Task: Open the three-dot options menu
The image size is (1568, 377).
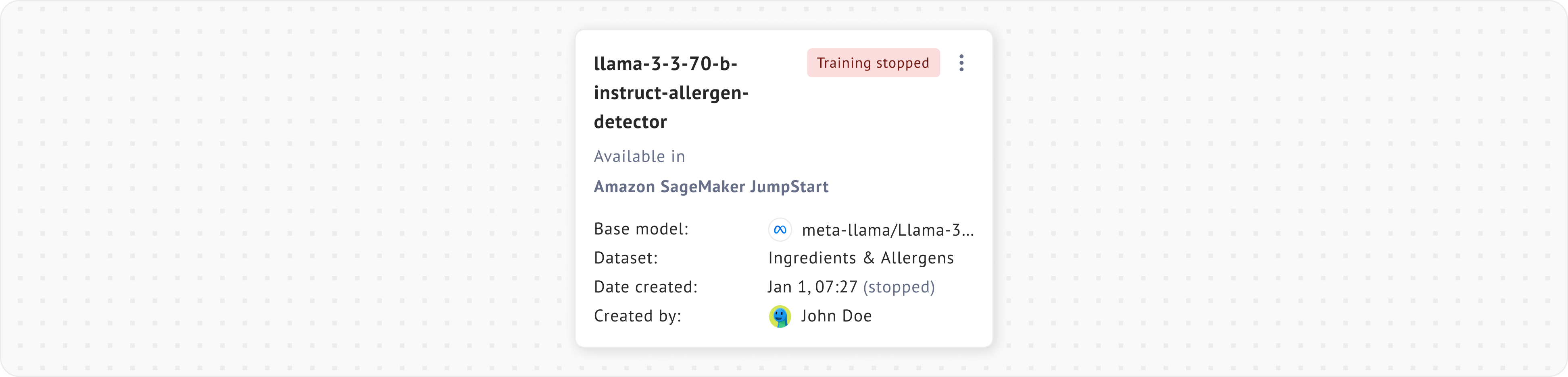Action: (961, 63)
